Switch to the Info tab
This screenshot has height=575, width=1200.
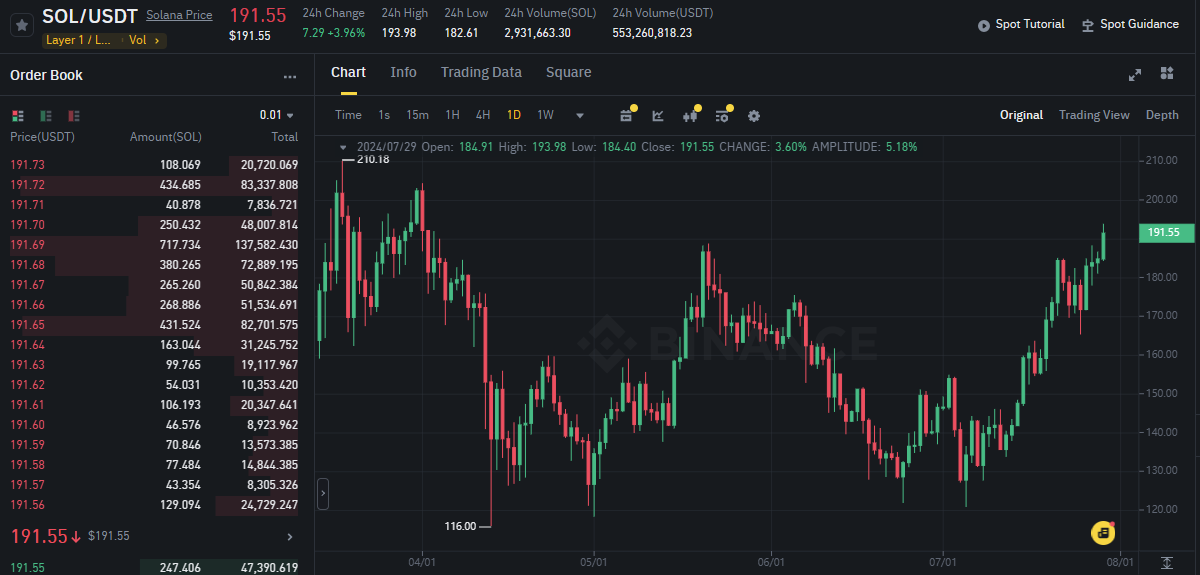click(403, 72)
